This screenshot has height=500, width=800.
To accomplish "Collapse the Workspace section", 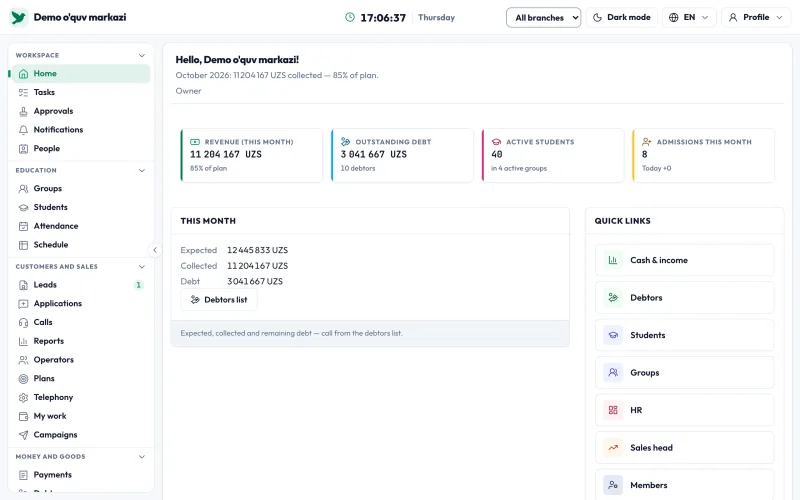I will coord(142,55).
